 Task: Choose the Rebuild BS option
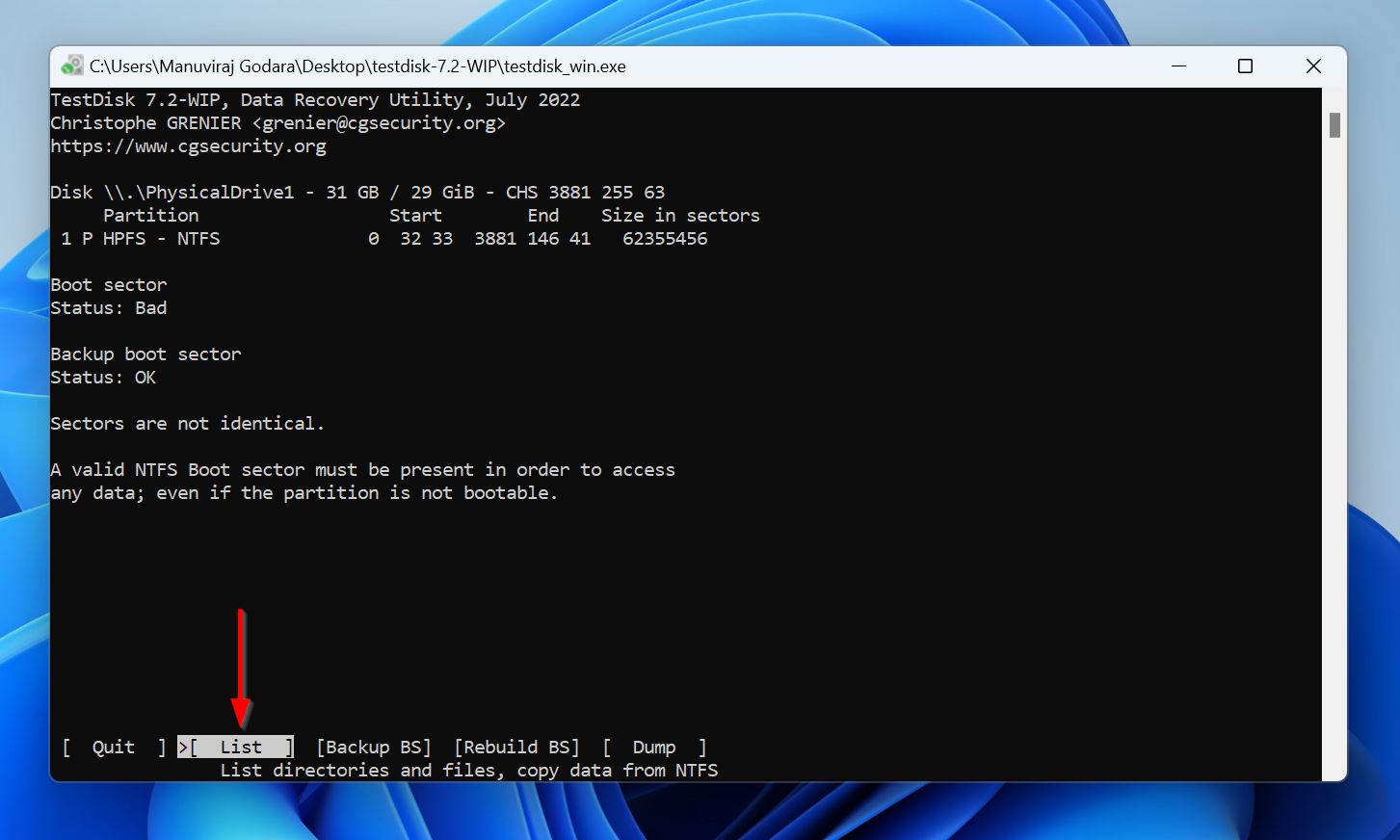pyautogui.click(x=517, y=747)
